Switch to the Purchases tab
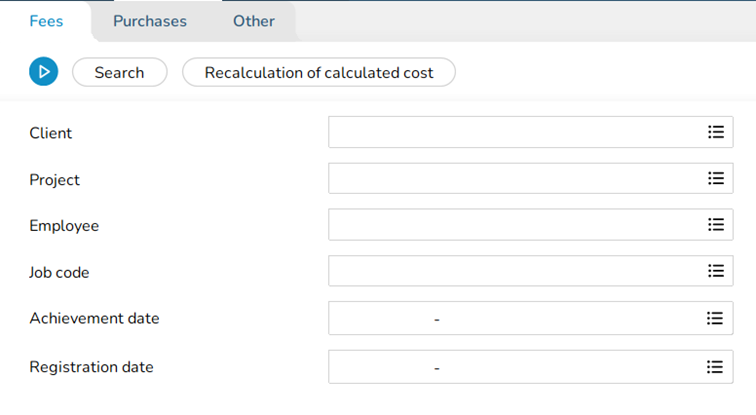The width and height of the screenshot is (756, 415). tap(149, 21)
